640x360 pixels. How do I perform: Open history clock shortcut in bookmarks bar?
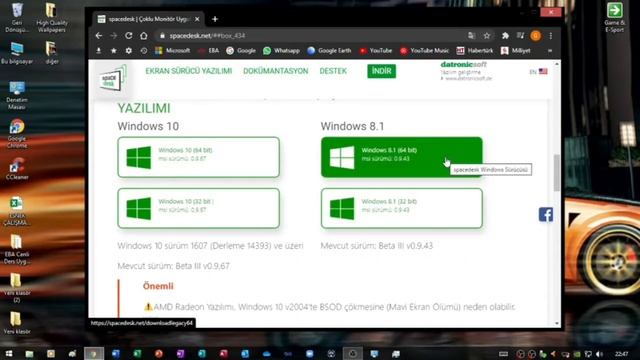click(x=144, y=51)
